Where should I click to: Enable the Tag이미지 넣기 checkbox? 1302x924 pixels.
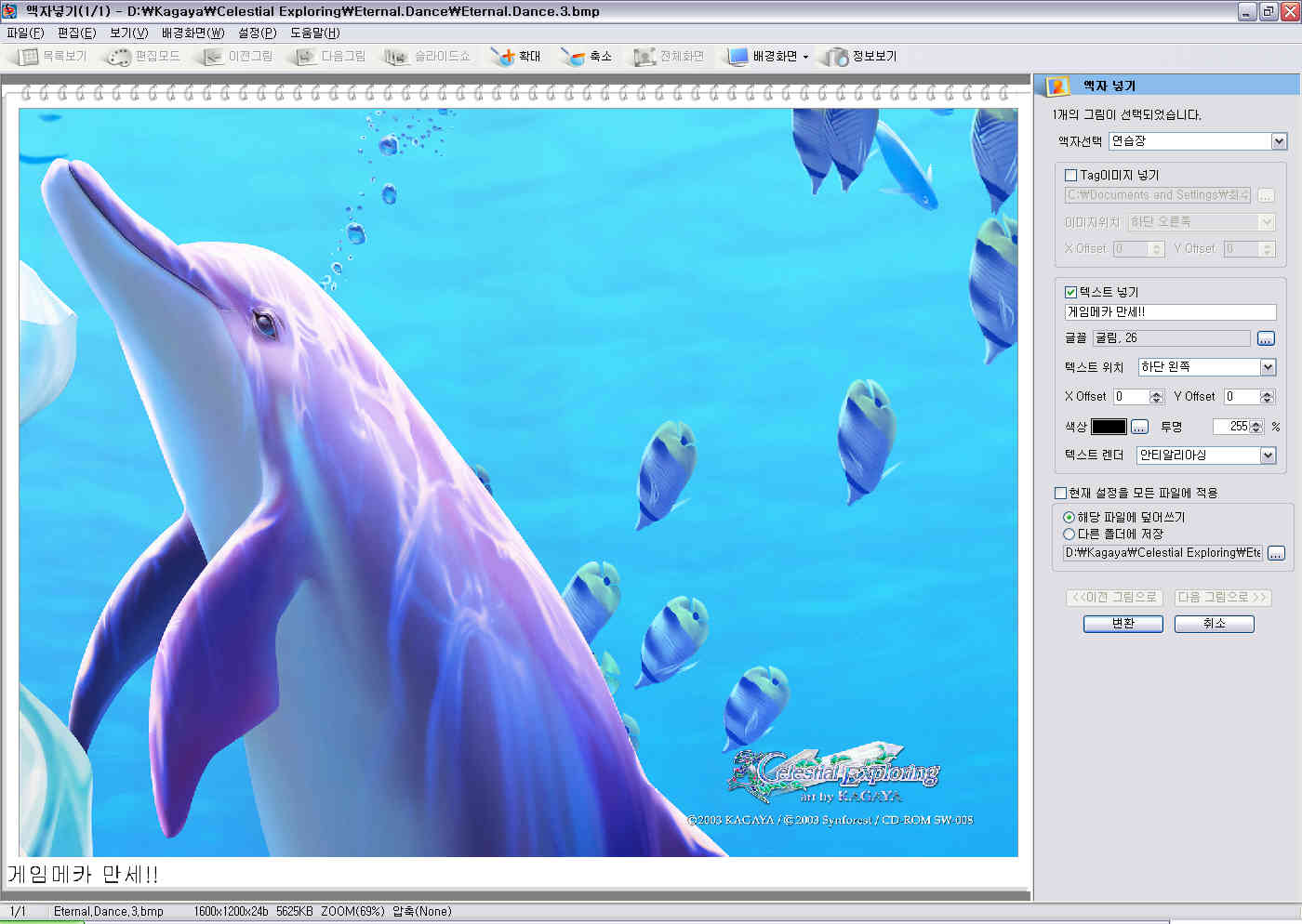click(1070, 175)
